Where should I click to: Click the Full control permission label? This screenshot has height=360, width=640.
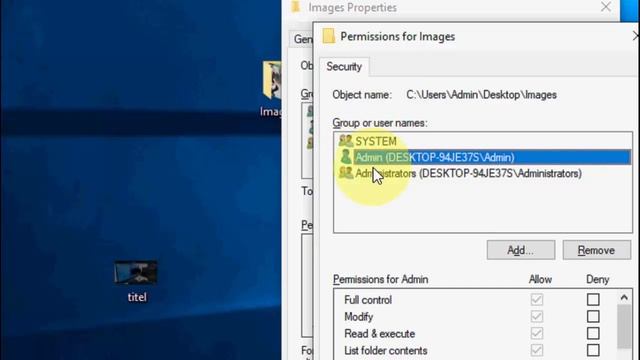point(368,300)
